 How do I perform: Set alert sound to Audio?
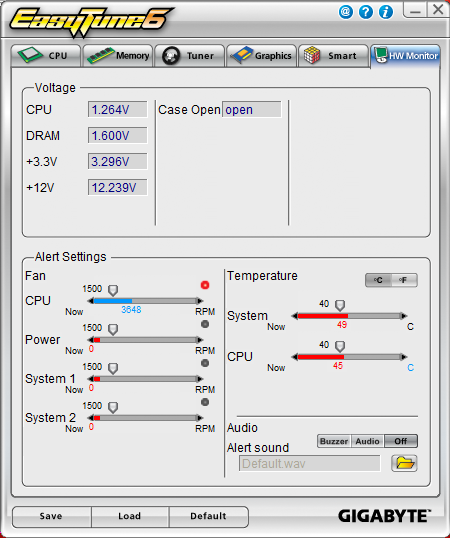pos(367,441)
